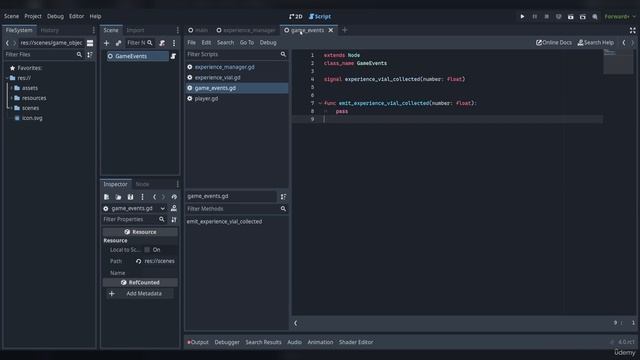This screenshot has width=640, height=360.
Task: Select the GameEvents node
Action: [x=138, y=56]
